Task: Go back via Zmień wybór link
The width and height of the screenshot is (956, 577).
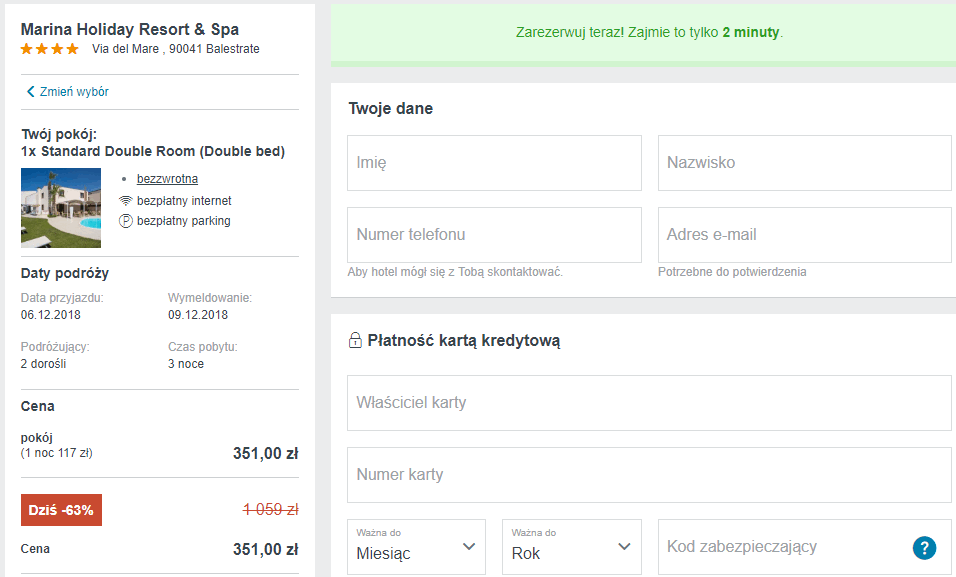Action: 74,91
